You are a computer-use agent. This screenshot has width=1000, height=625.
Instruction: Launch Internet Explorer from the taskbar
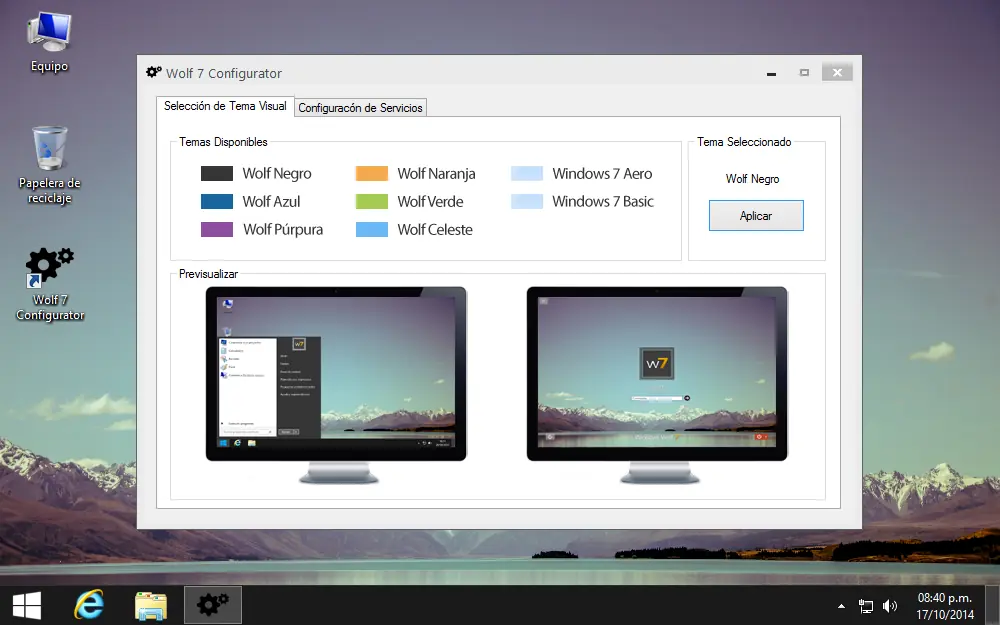click(x=89, y=605)
